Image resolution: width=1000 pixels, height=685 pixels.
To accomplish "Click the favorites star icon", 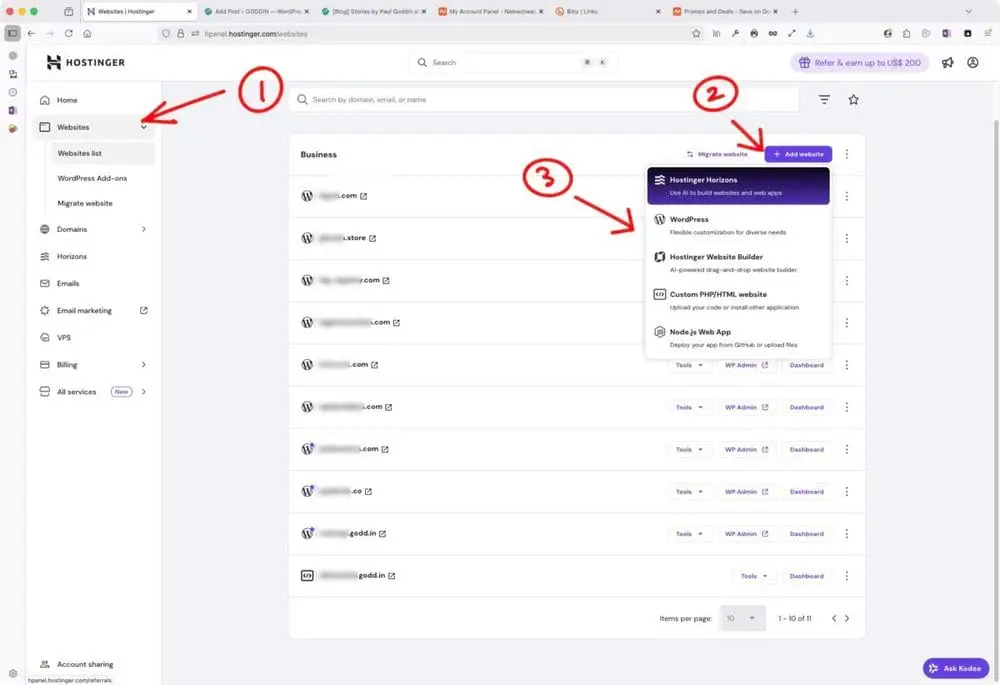I will (853, 99).
